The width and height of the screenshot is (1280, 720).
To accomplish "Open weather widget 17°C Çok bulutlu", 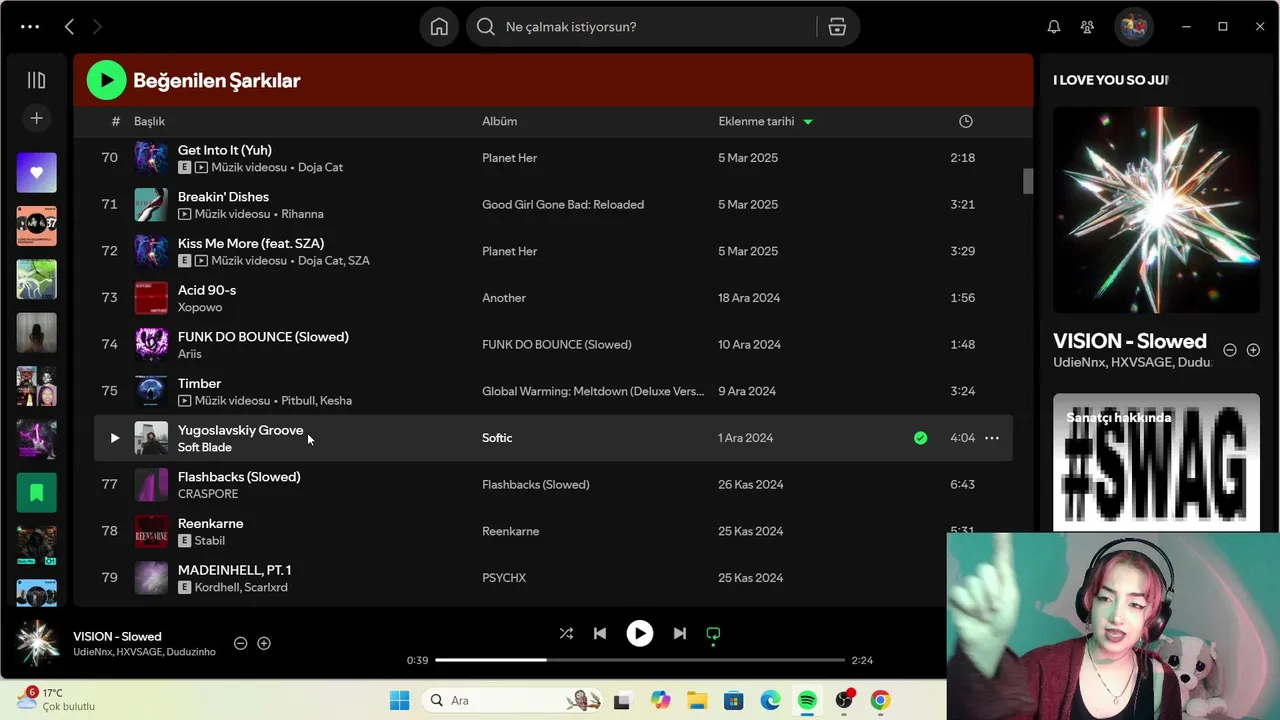I will 56,699.
